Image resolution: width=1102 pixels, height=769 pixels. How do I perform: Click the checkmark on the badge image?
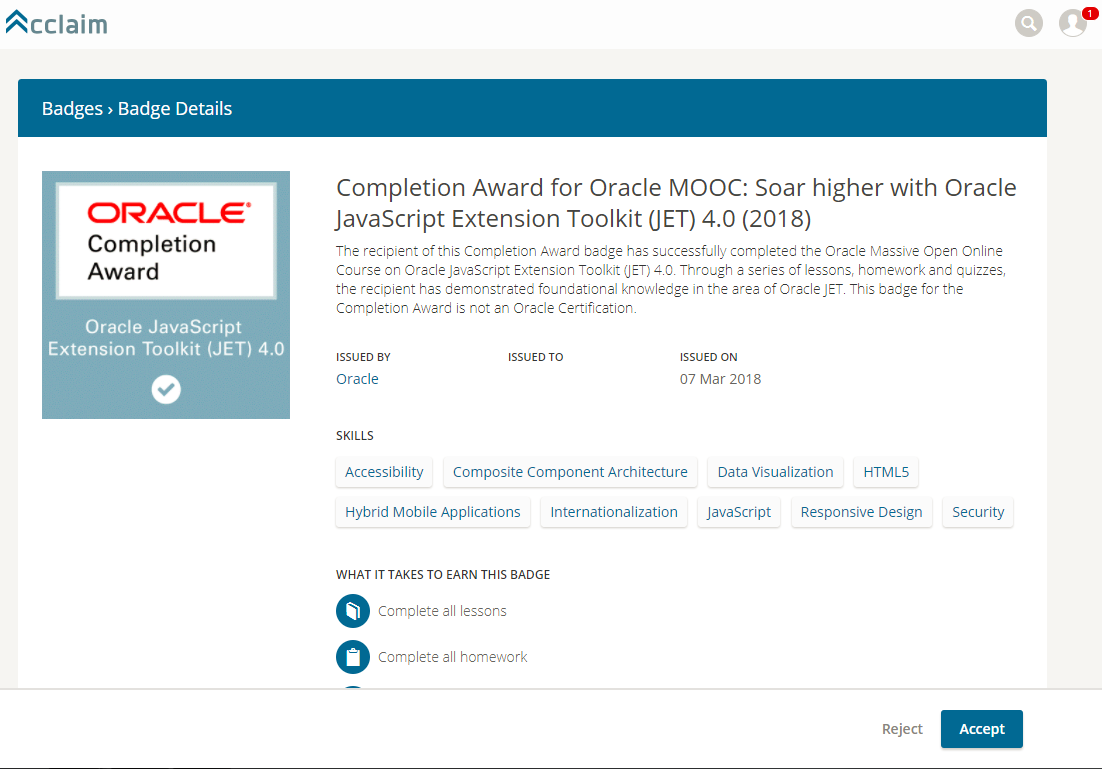point(166,389)
